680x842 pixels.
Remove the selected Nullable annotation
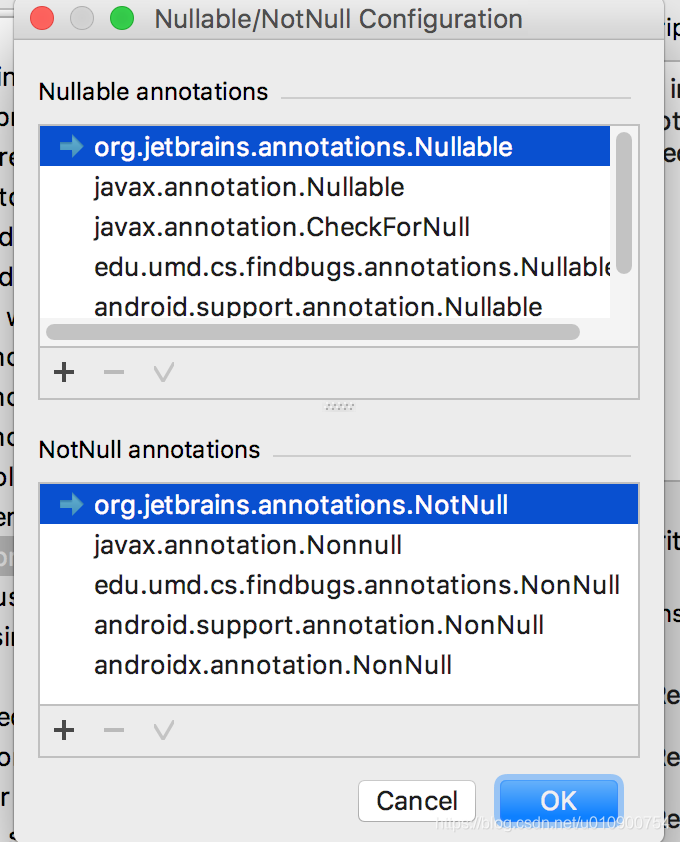[113, 372]
